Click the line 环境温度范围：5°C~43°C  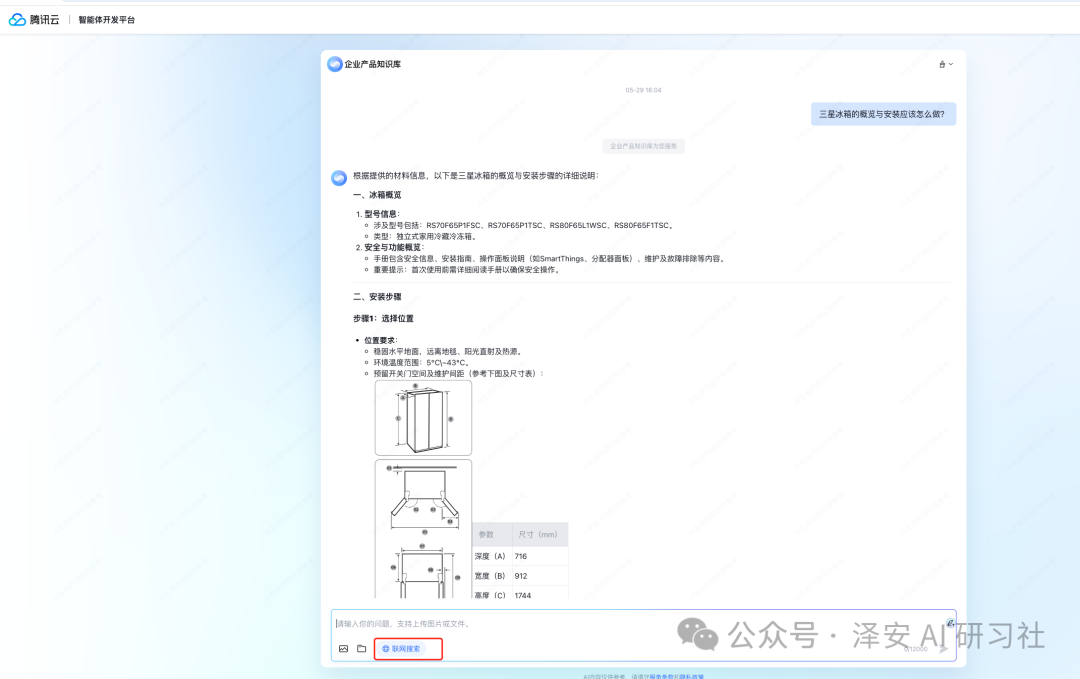coord(422,362)
